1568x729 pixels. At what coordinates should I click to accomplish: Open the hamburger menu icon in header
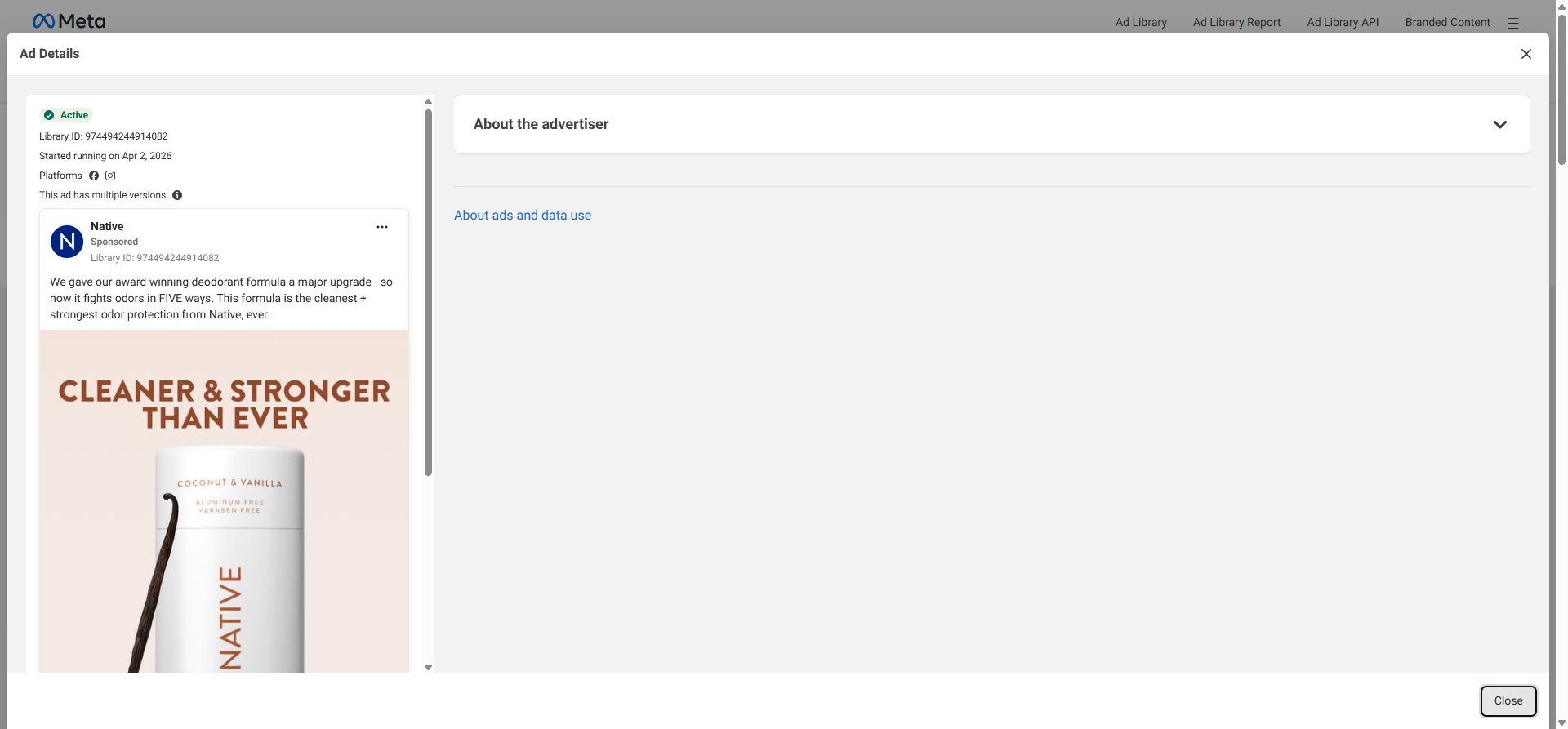(x=1512, y=23)
